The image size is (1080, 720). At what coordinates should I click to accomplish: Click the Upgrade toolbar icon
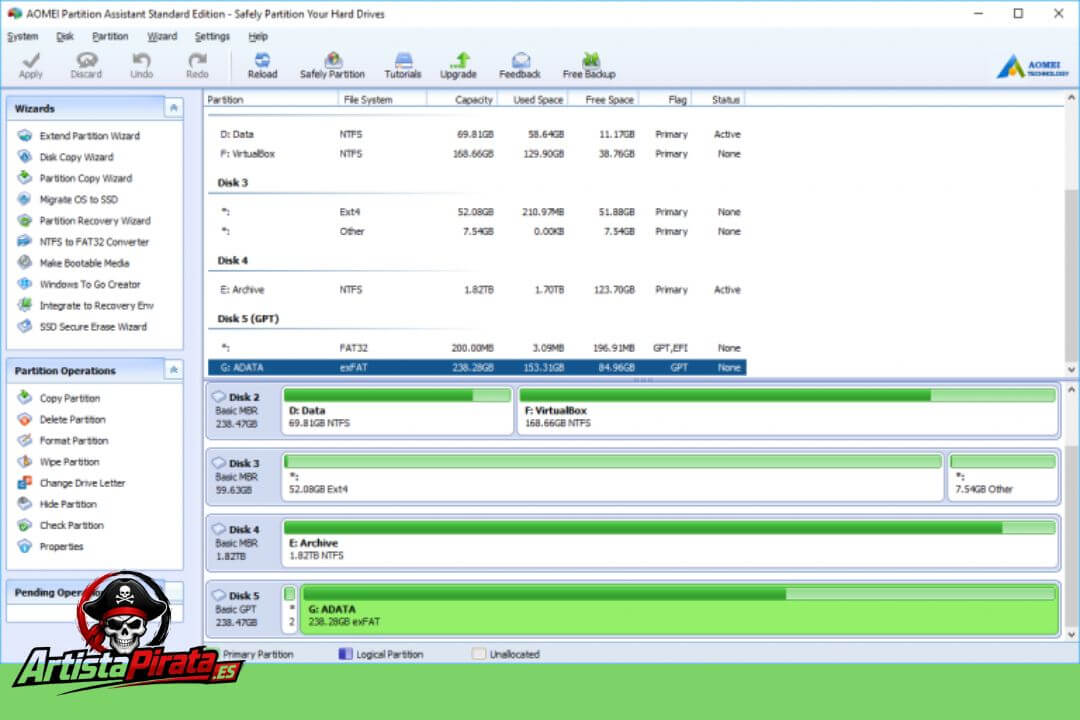click(x=459, y=65)
